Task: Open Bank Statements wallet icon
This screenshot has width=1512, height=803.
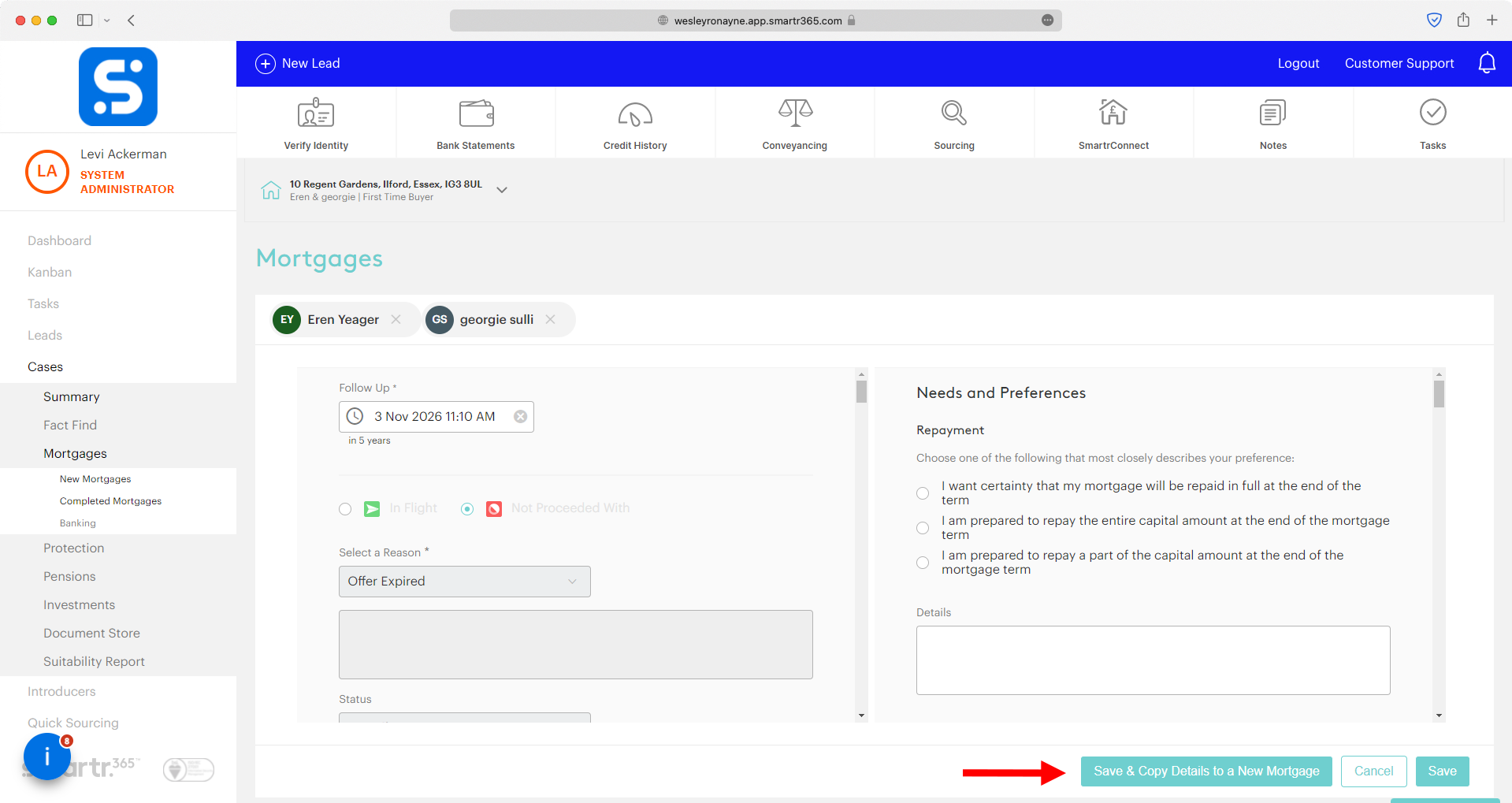Action: [476, 113]
